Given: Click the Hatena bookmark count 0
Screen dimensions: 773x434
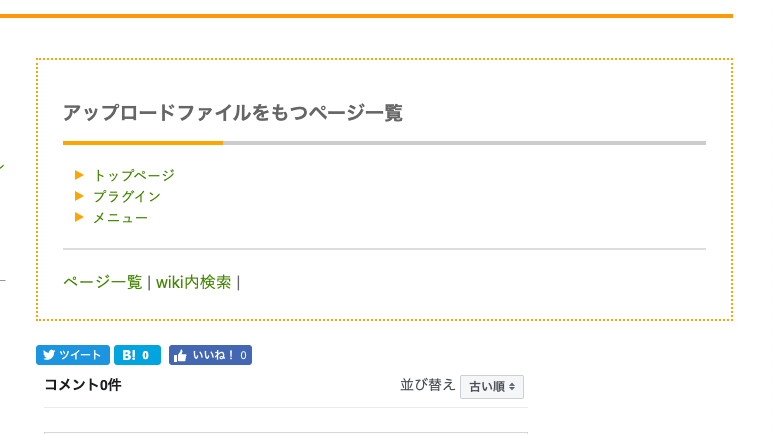Looking at the screenshot, I should pyautogui.click(x=145, y=355).
